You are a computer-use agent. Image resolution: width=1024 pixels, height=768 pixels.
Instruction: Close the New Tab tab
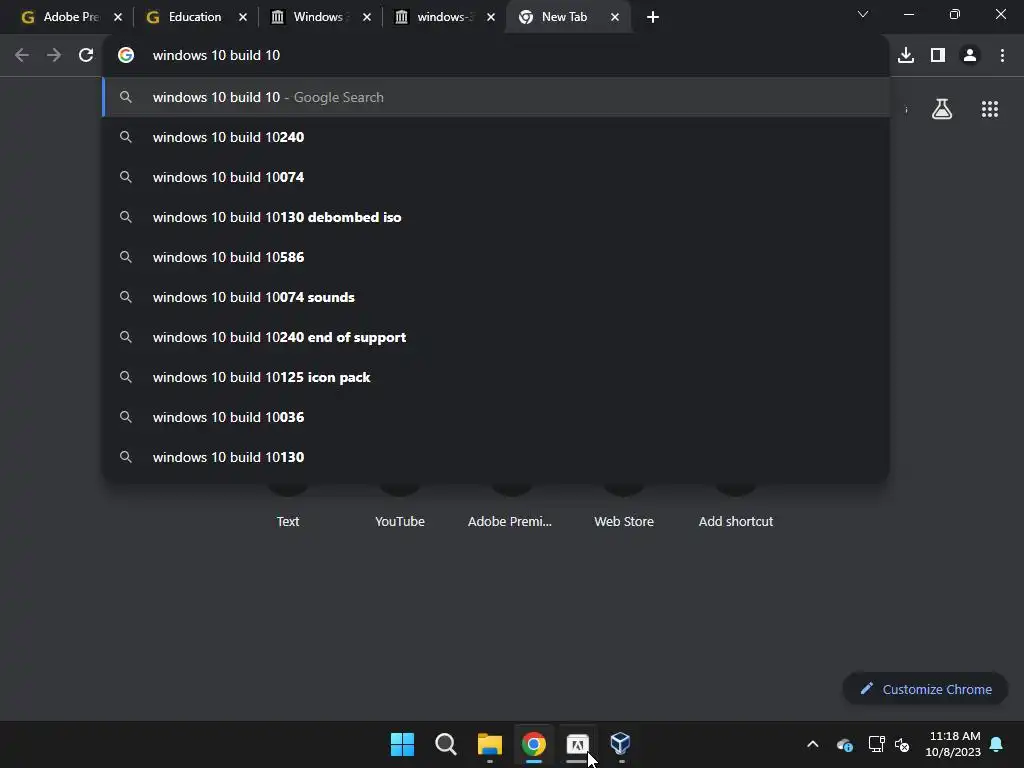(x=615, y=17)
